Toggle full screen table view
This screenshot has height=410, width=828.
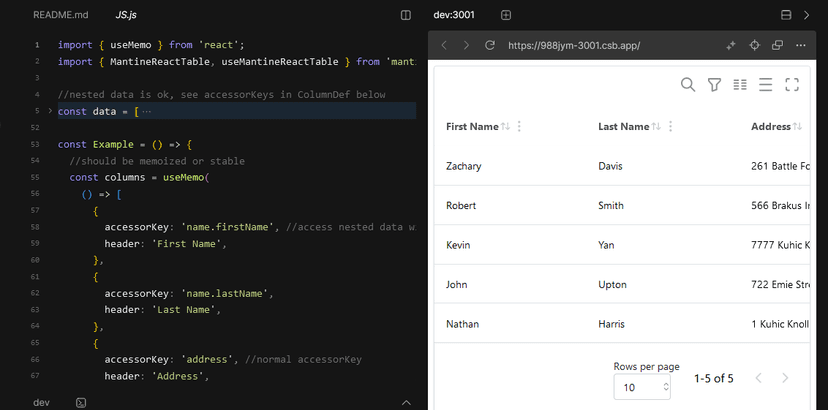point(792,85)
